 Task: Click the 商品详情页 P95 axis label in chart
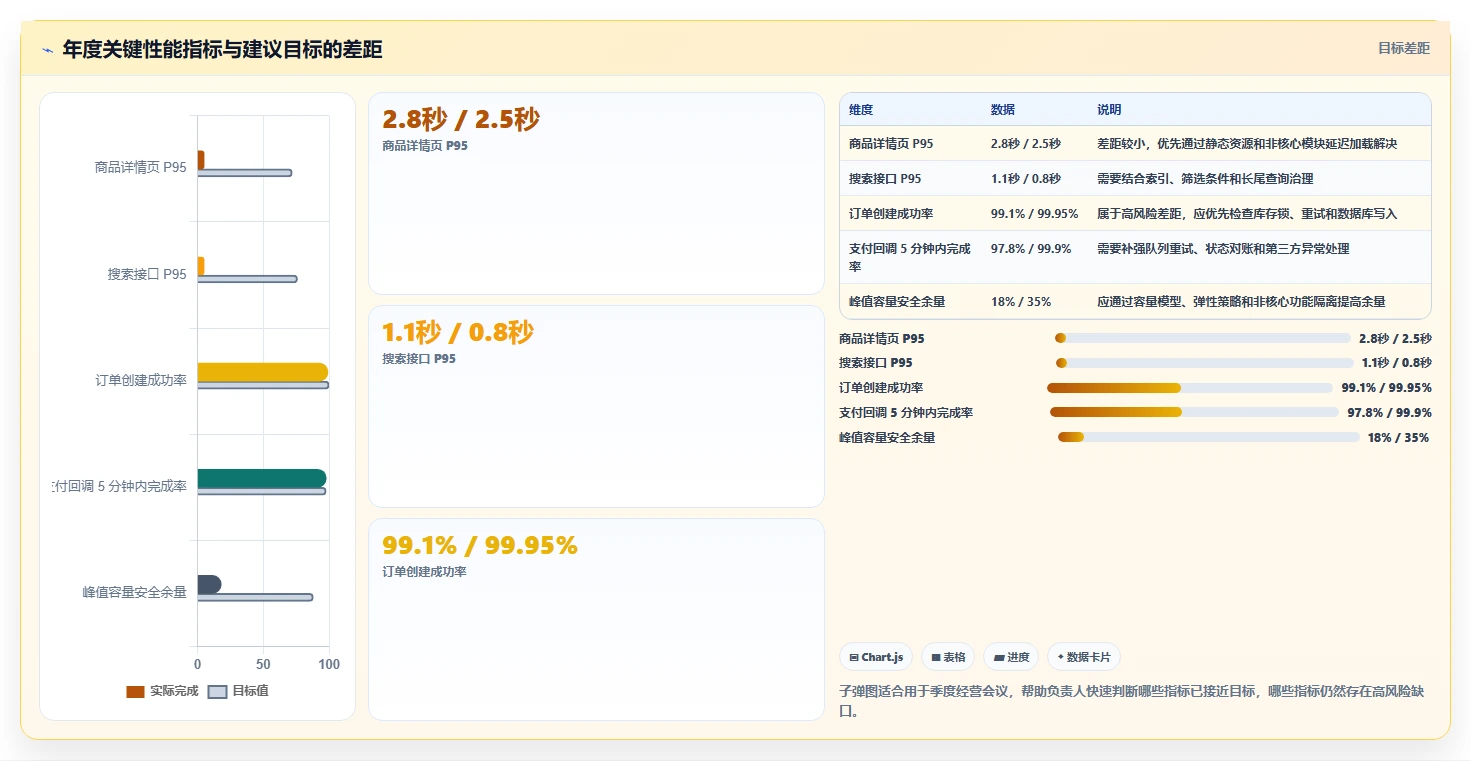(x=141, y=167)
